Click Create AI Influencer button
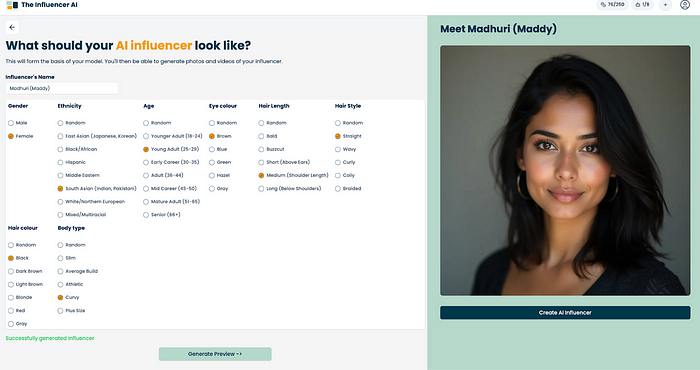This screenshot has height=370, width=700. click(565, 312)
